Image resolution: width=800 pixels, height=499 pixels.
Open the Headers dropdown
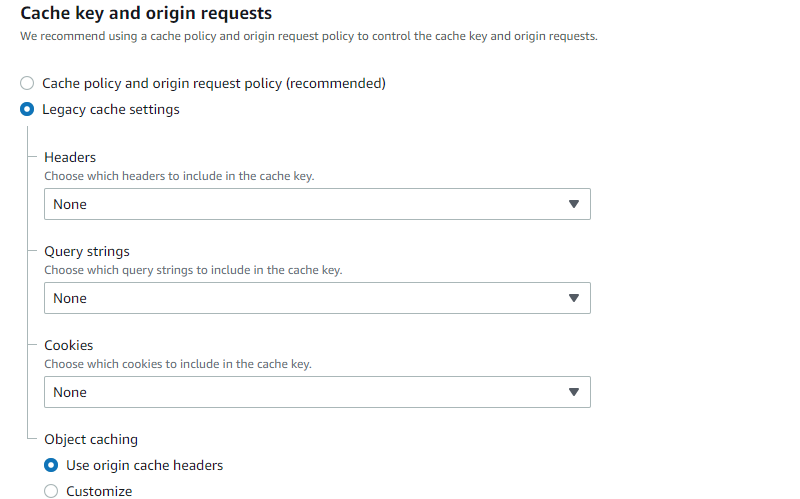tap(316, 204)
